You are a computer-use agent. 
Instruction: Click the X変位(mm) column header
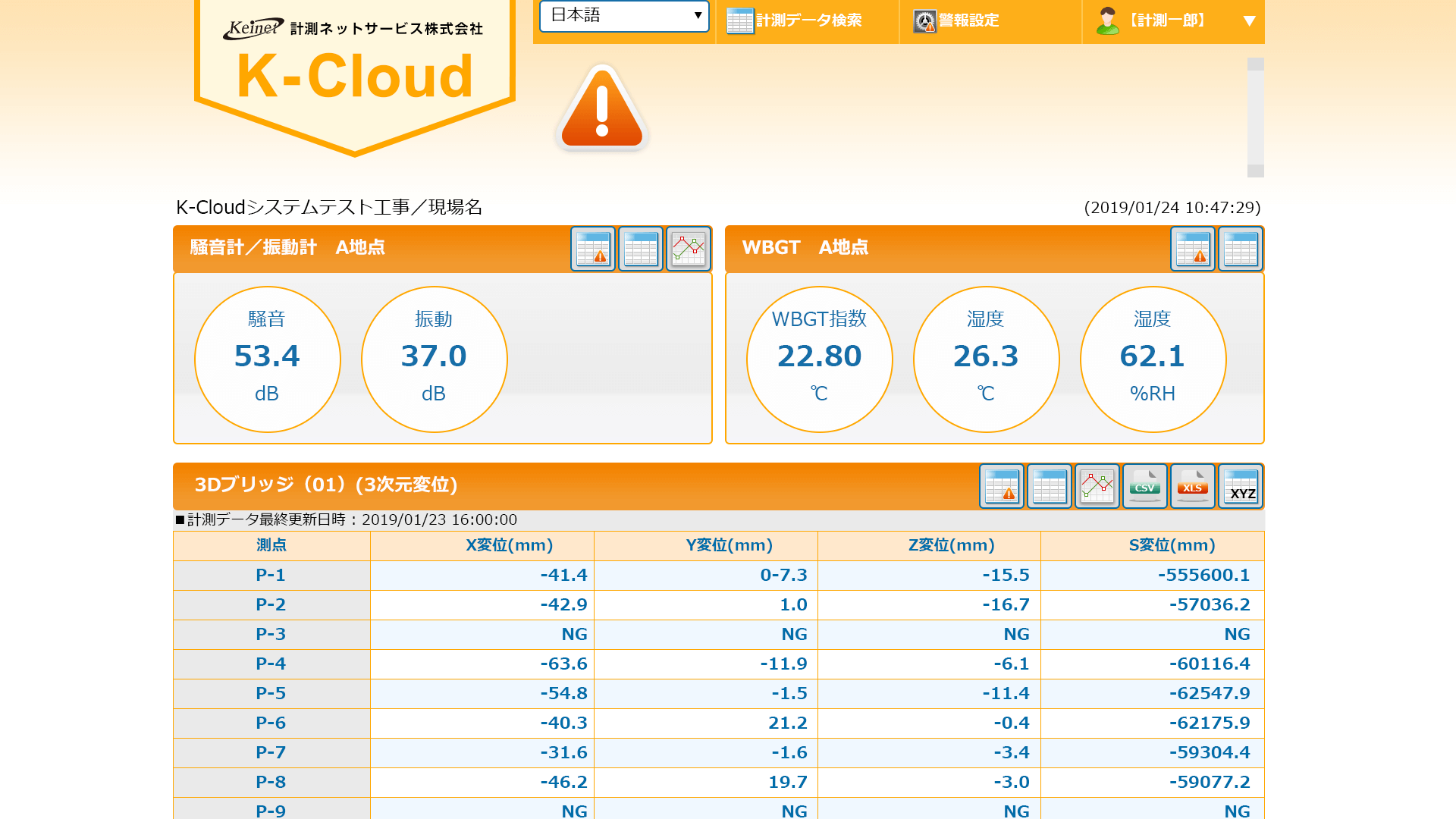coord(482,545)
